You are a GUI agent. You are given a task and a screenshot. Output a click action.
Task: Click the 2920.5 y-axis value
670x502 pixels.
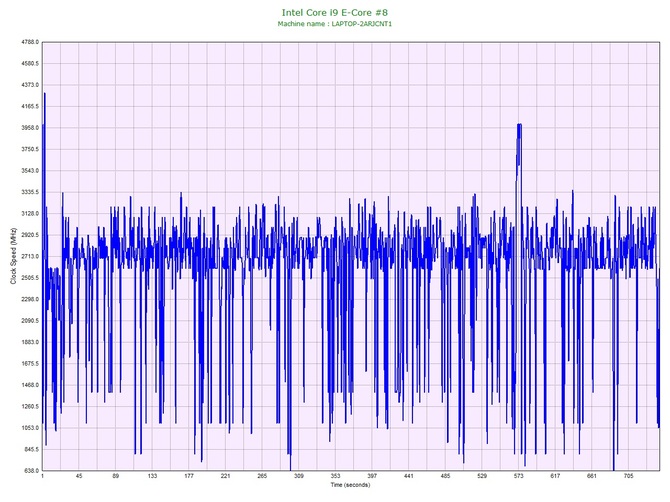(30, 235)
